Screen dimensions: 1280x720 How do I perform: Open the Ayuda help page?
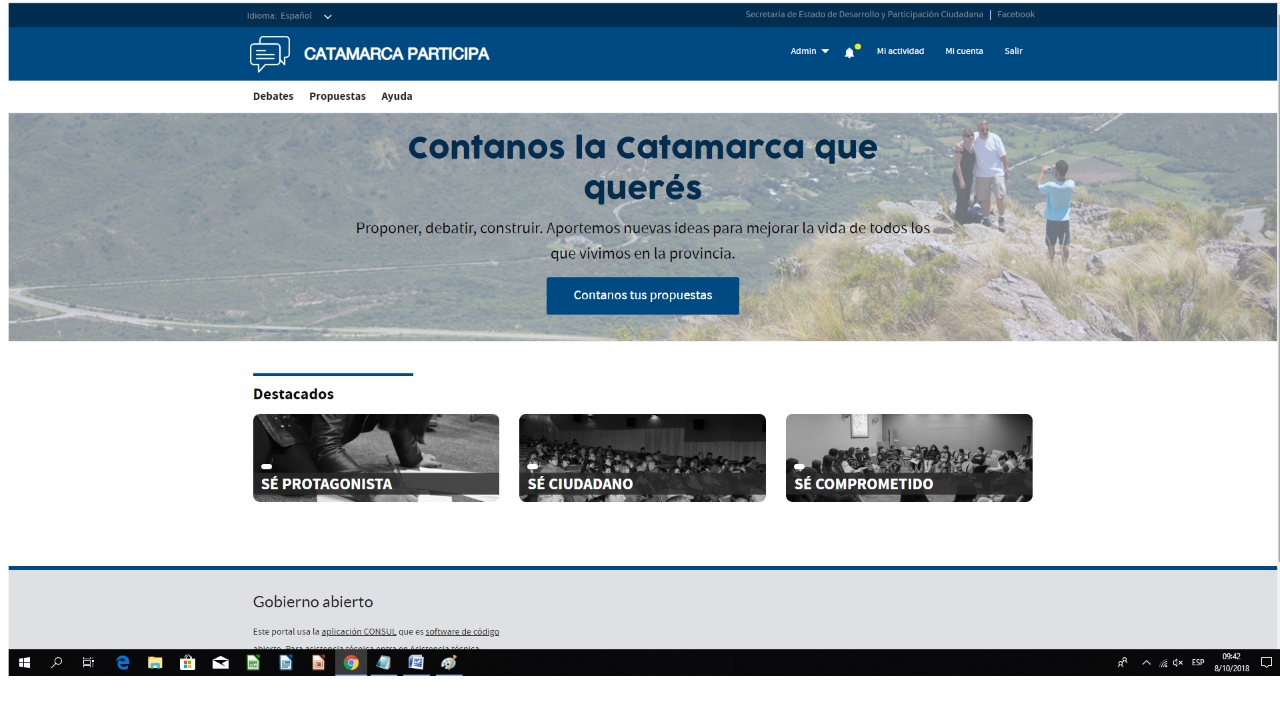[x=396, y=97]
